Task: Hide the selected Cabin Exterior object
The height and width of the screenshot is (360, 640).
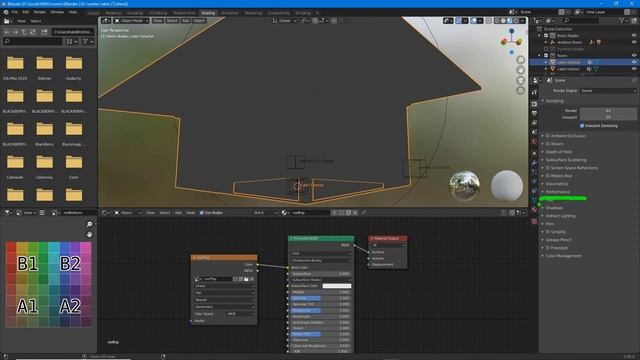Action: (634, 62)
